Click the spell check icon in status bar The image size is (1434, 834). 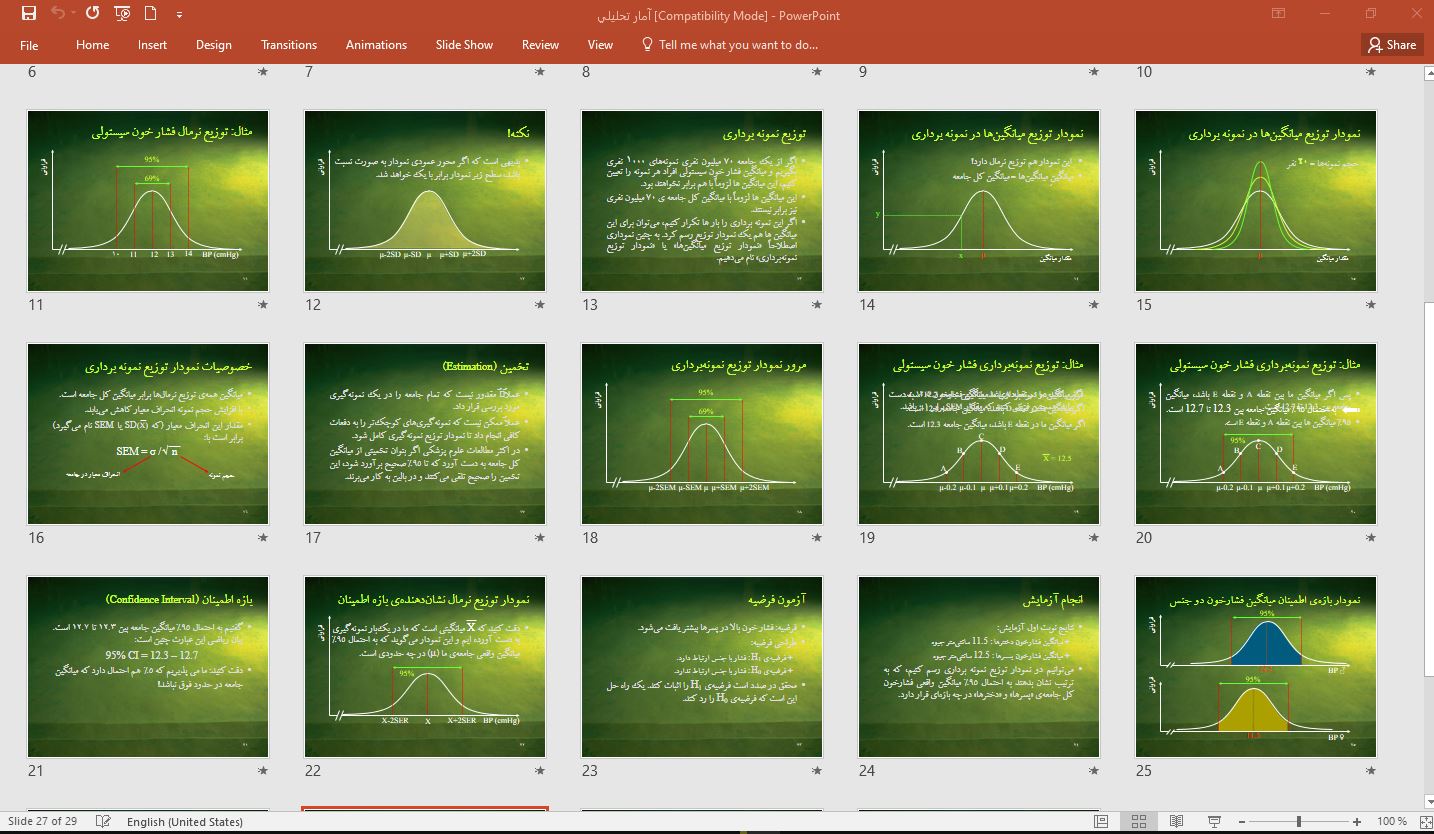(x=102, y=821)
